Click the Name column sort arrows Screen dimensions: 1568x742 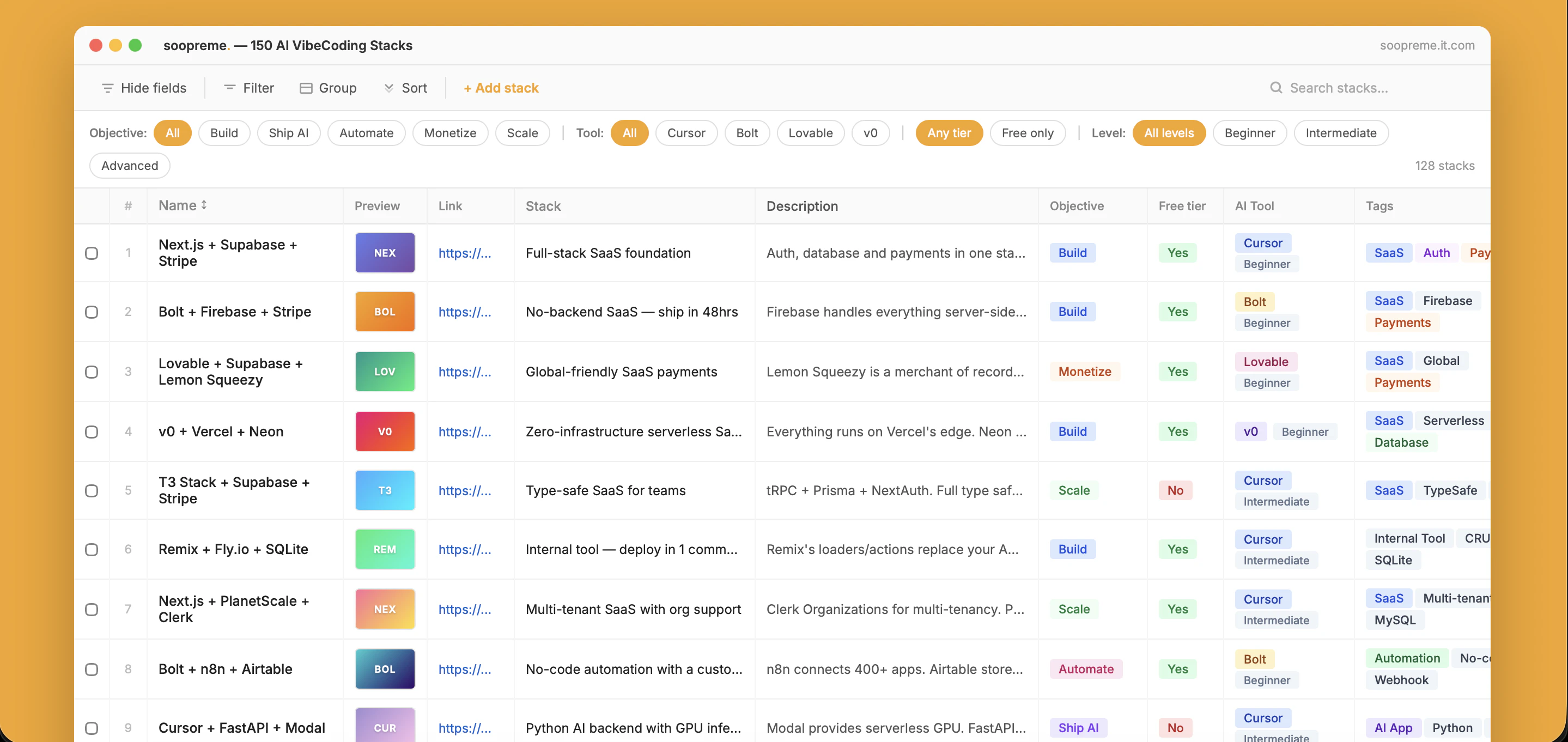[204, 205]
